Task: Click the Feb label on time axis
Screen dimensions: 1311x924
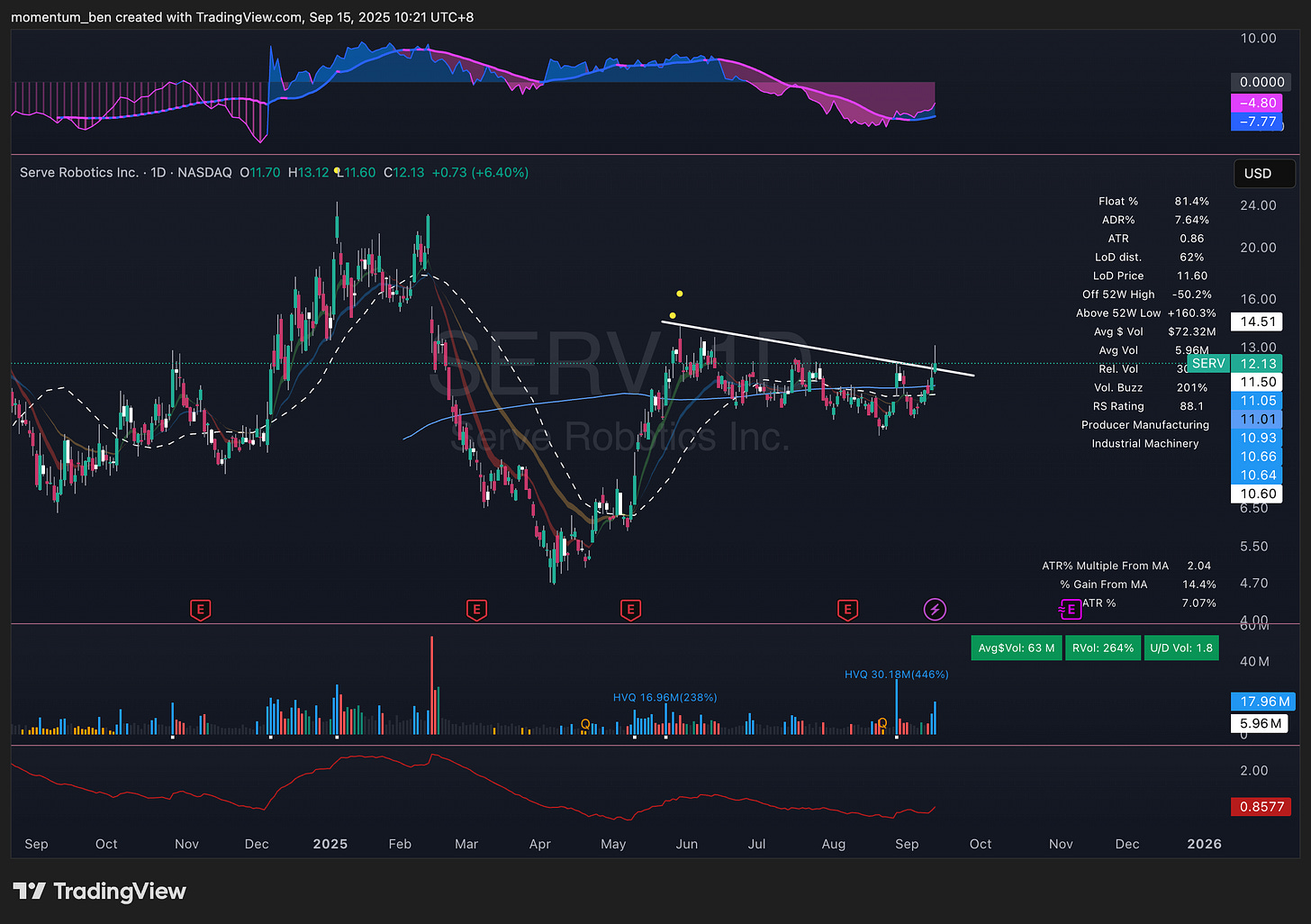Action: tap(400, 844)
